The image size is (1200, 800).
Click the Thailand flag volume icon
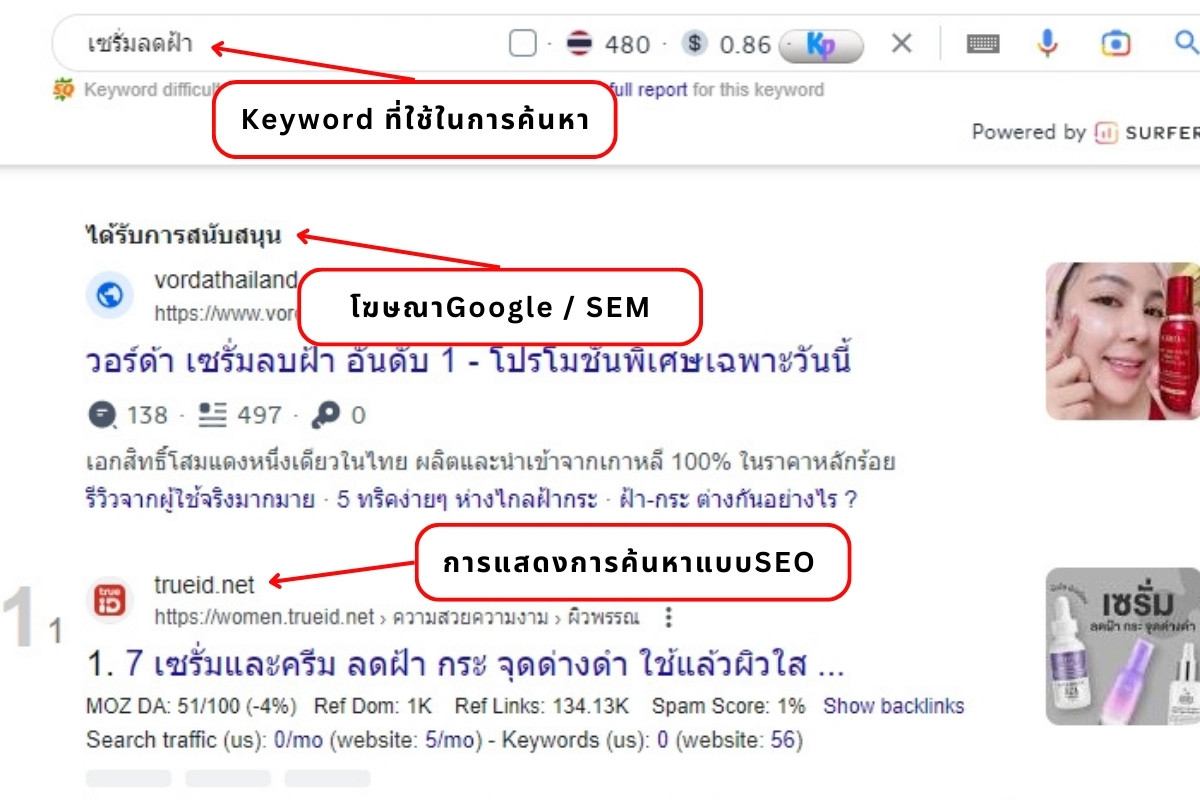579,44
